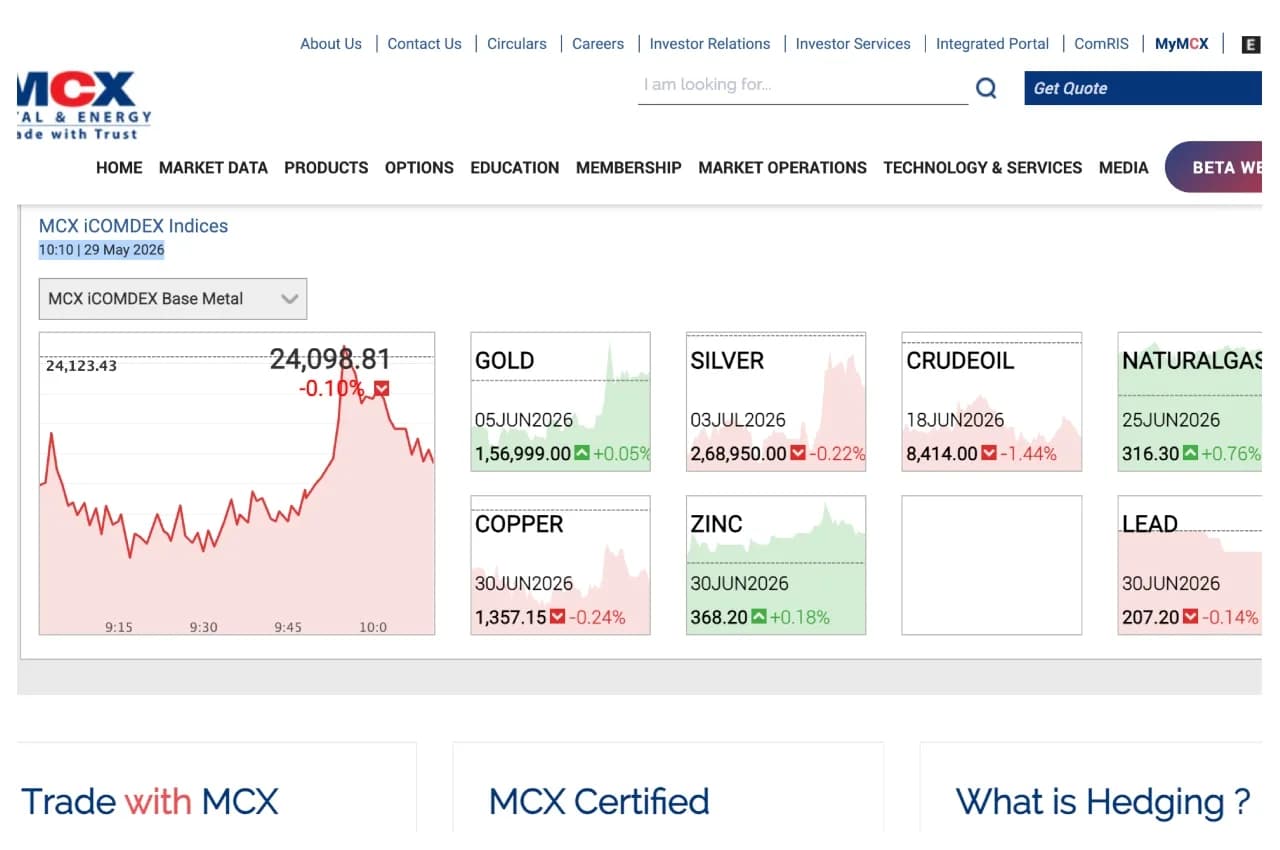Screen dimensions: 1280x850
Task: Click the red down arrow beside CRUDEOIL price
Action: (x=989, y=453)
